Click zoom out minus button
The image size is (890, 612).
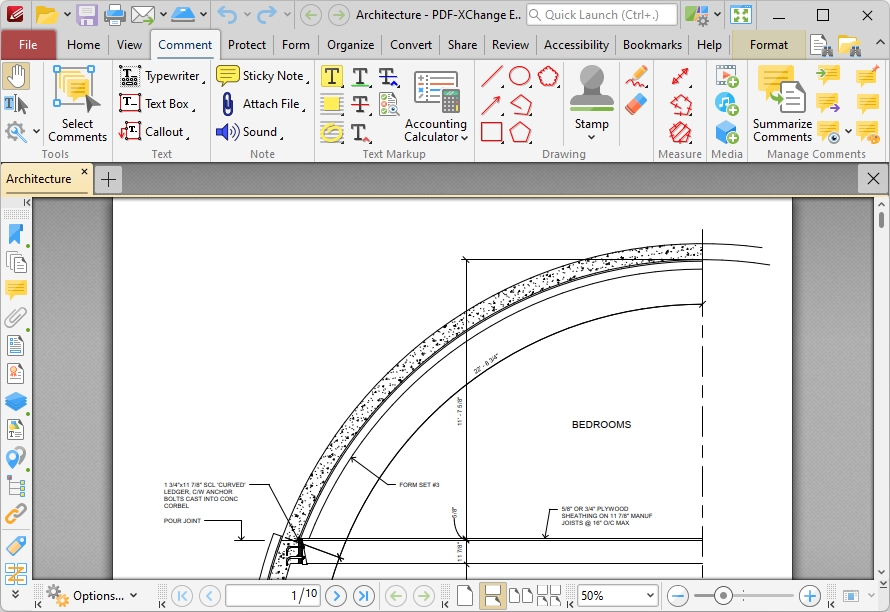[678, 596]
